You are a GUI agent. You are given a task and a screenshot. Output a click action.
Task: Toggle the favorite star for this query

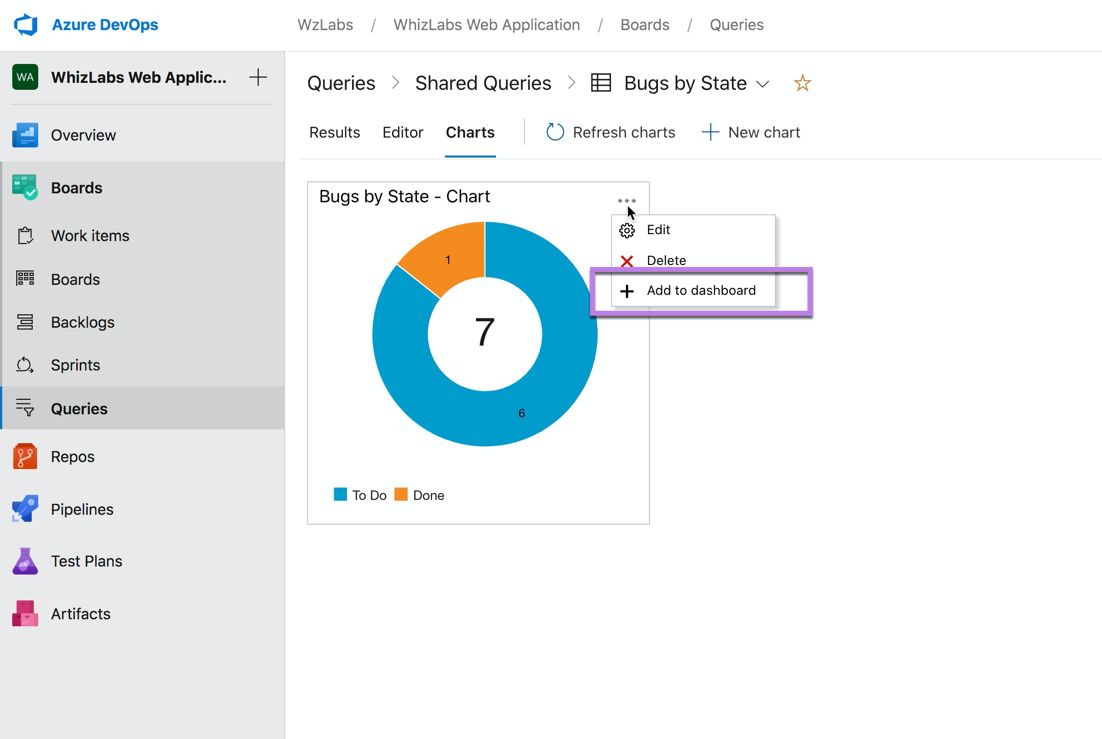[802, 83]
